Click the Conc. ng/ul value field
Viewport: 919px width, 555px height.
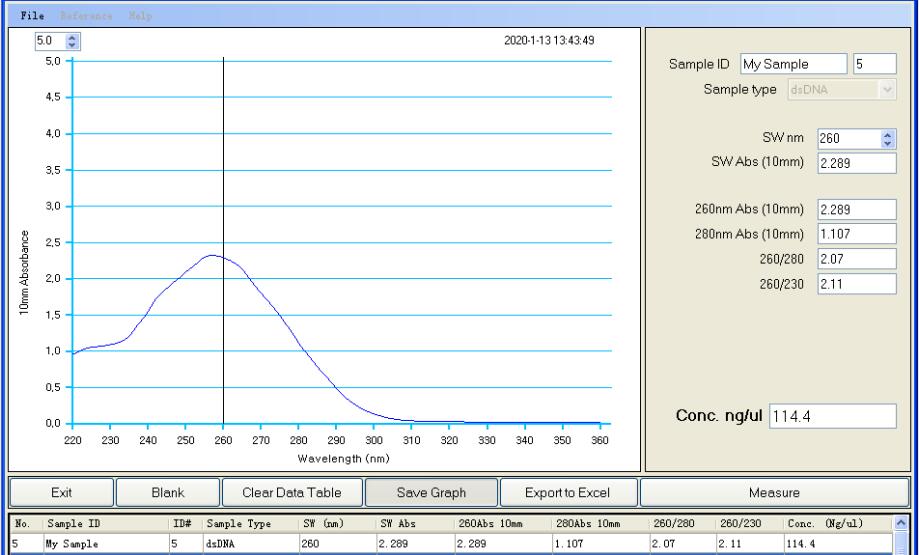click(x=833, y=416)
